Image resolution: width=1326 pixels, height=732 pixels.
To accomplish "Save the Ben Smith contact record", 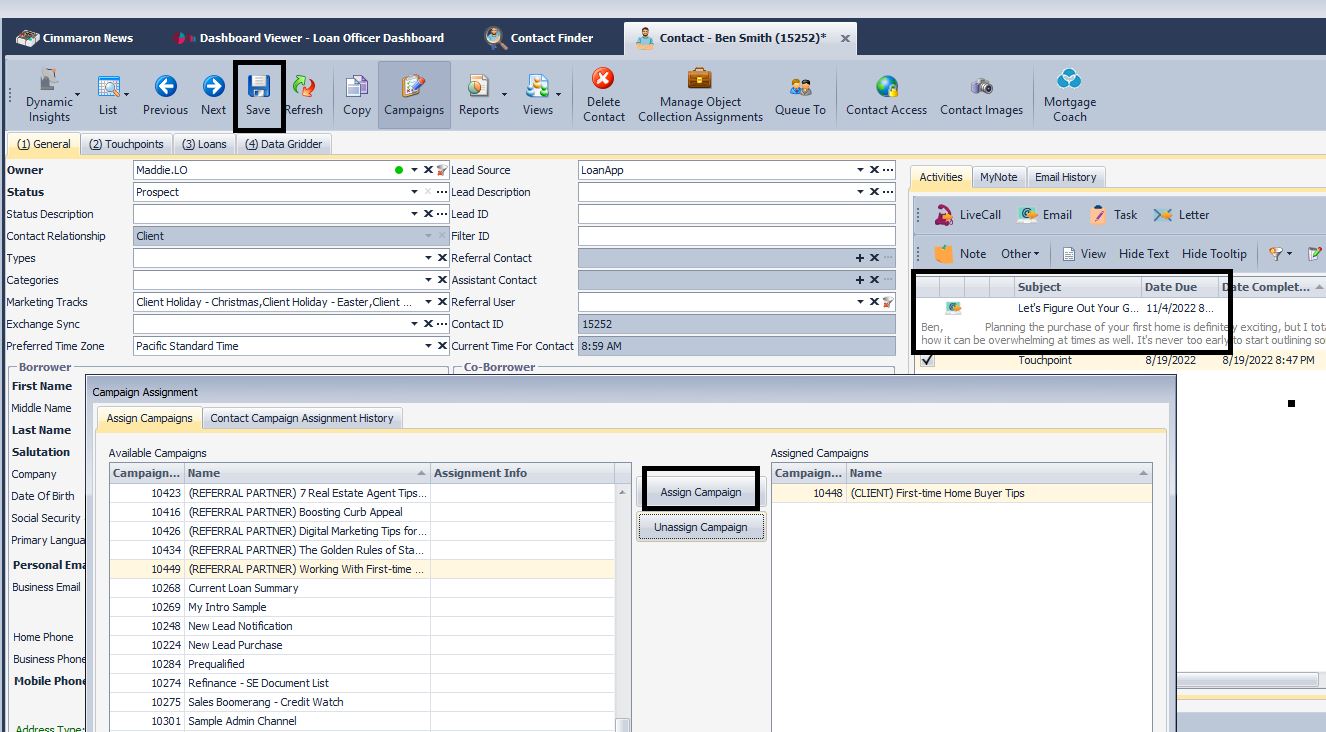I will click(x=259, y=94).
